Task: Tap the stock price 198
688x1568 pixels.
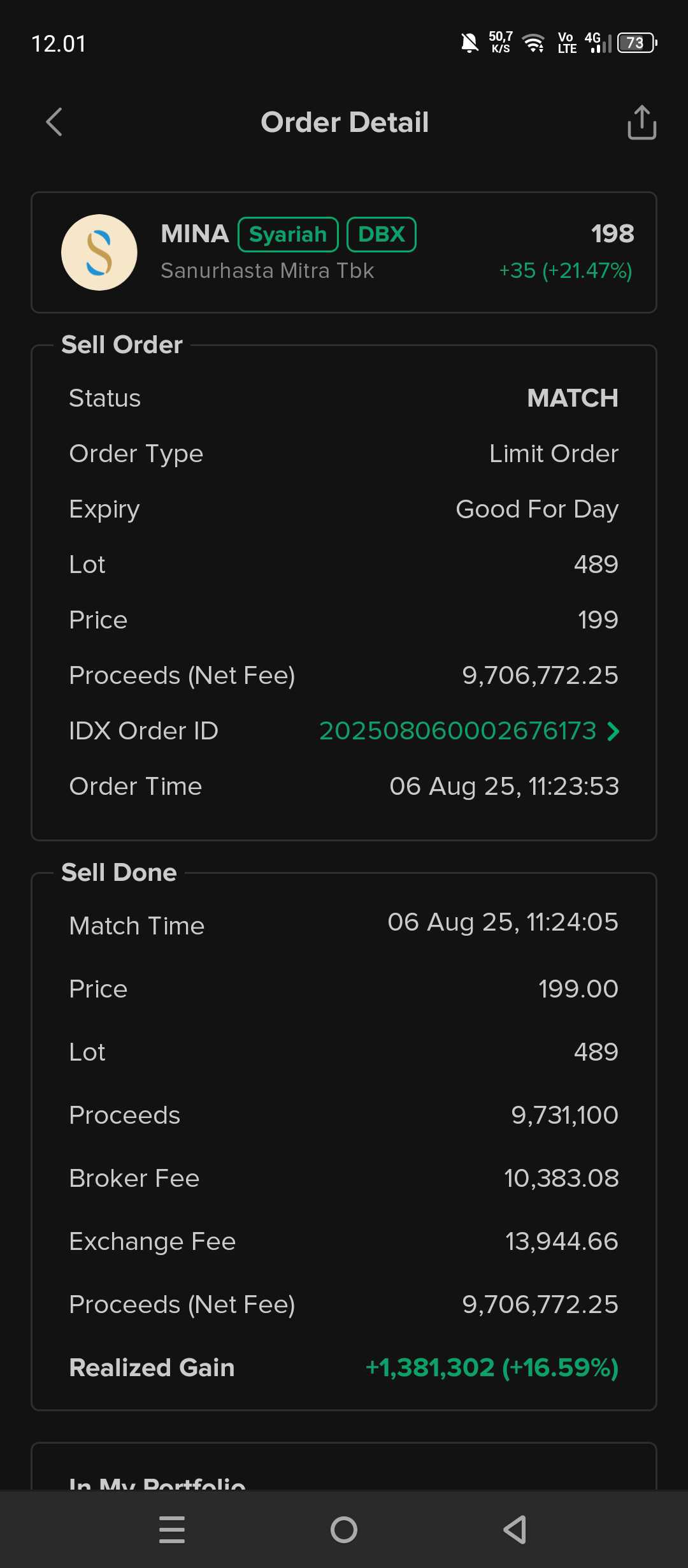Action: (612, 233)
